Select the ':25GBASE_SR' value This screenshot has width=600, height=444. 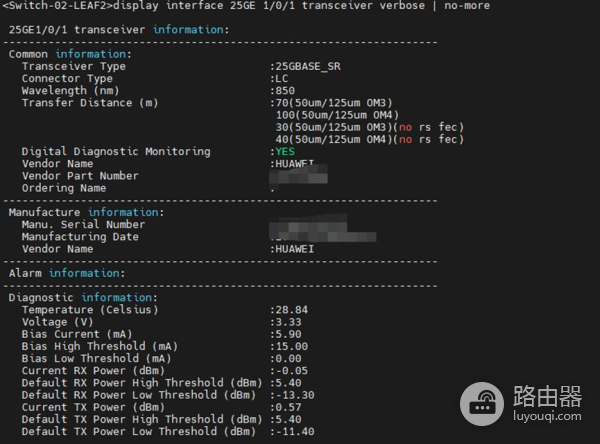pos(305,66)
